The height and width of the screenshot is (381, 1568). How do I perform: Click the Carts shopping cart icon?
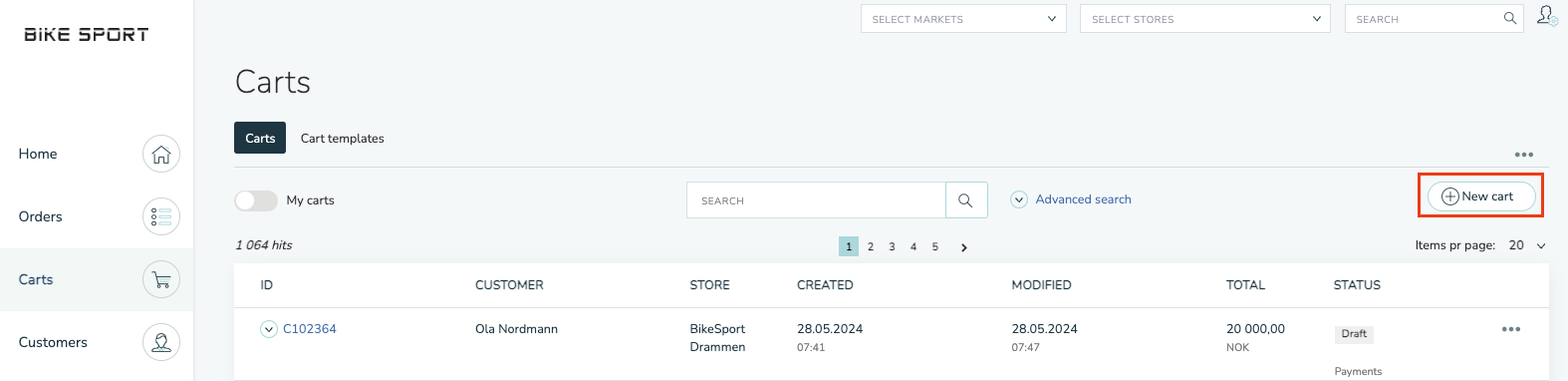pos(161,279)
